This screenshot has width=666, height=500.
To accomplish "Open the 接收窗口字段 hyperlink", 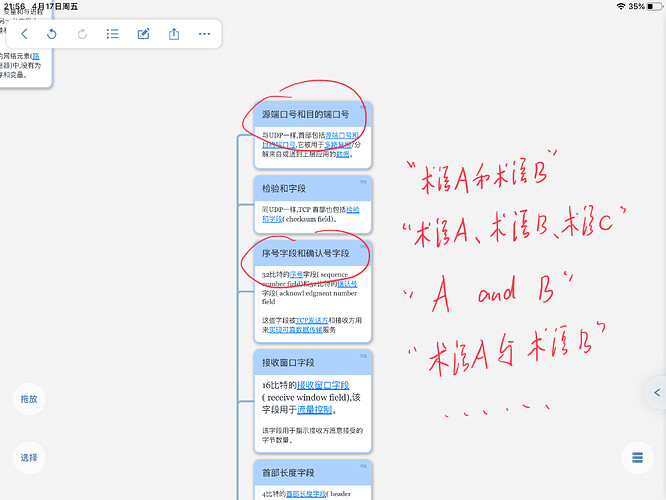I will (x=323, y=385).
